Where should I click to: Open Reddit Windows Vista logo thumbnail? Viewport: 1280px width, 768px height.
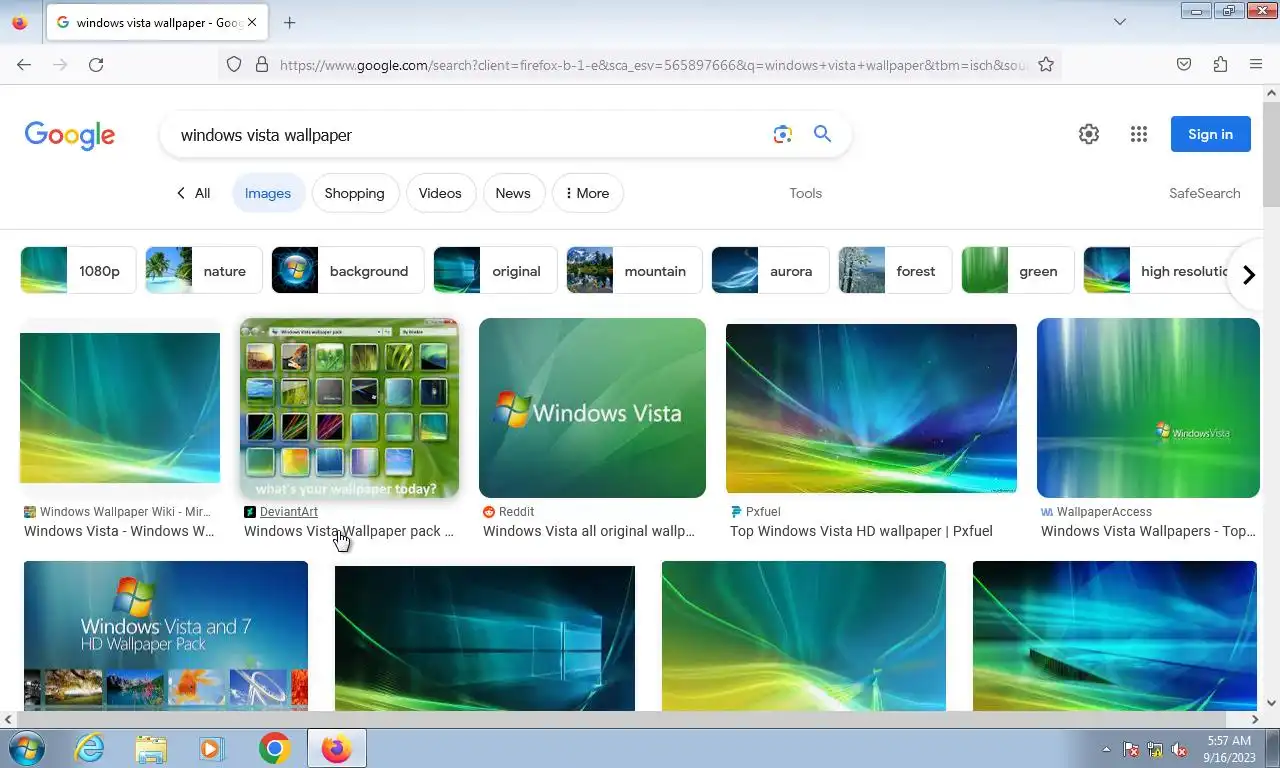point(592,408)
